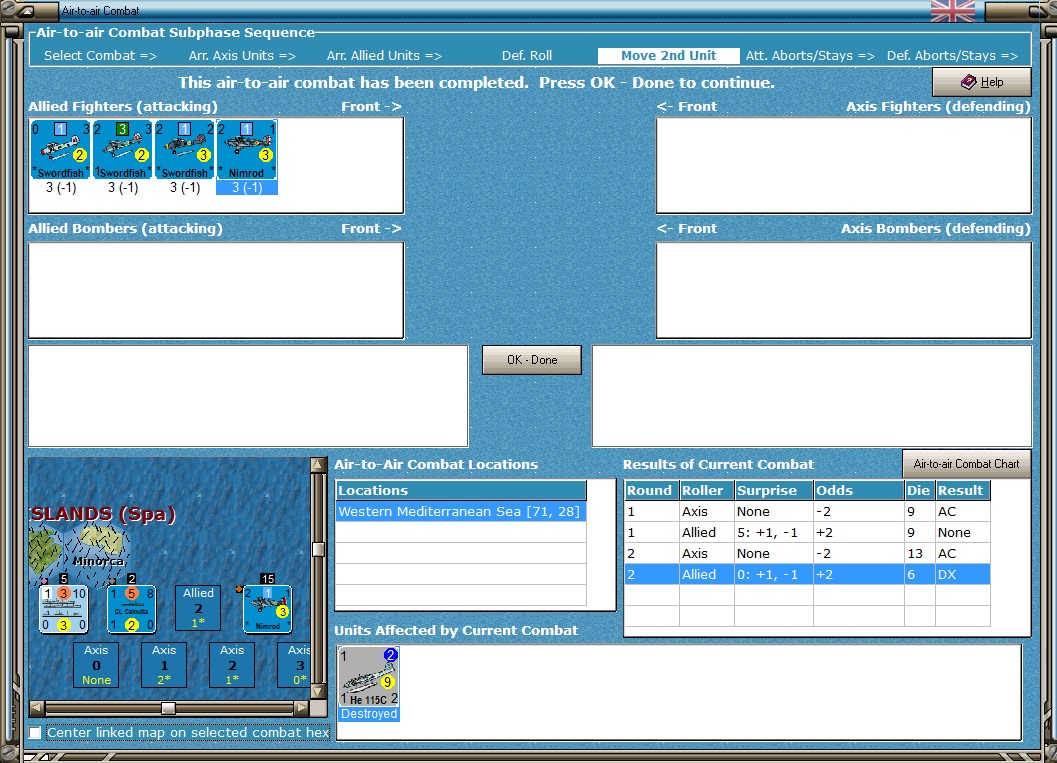Go to Def. Aborts/Stays subphase step
The width and height of the screenshot is (1057, 763).
(x=952, y=56)
